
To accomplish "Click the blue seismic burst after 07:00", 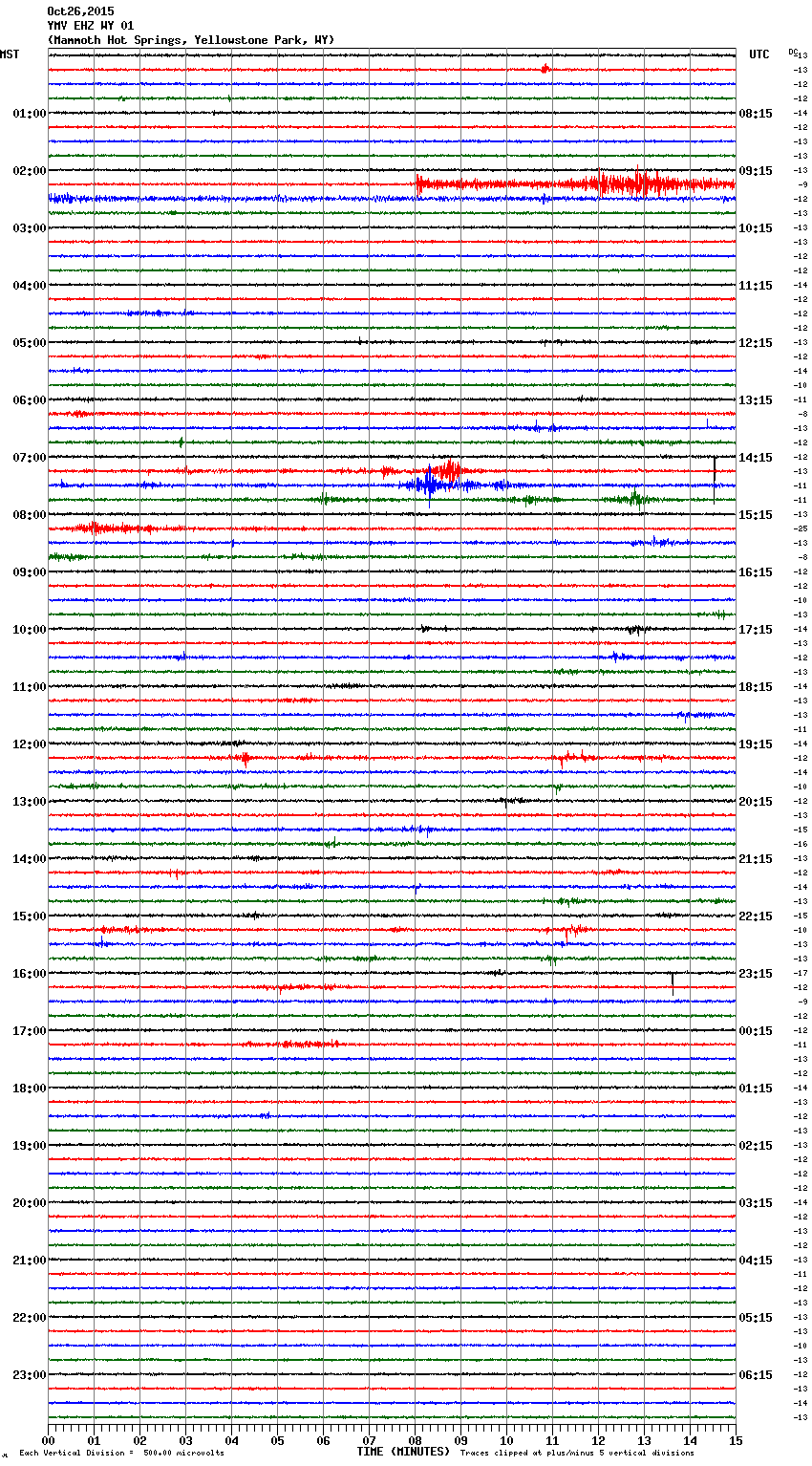I will (441, 485).
